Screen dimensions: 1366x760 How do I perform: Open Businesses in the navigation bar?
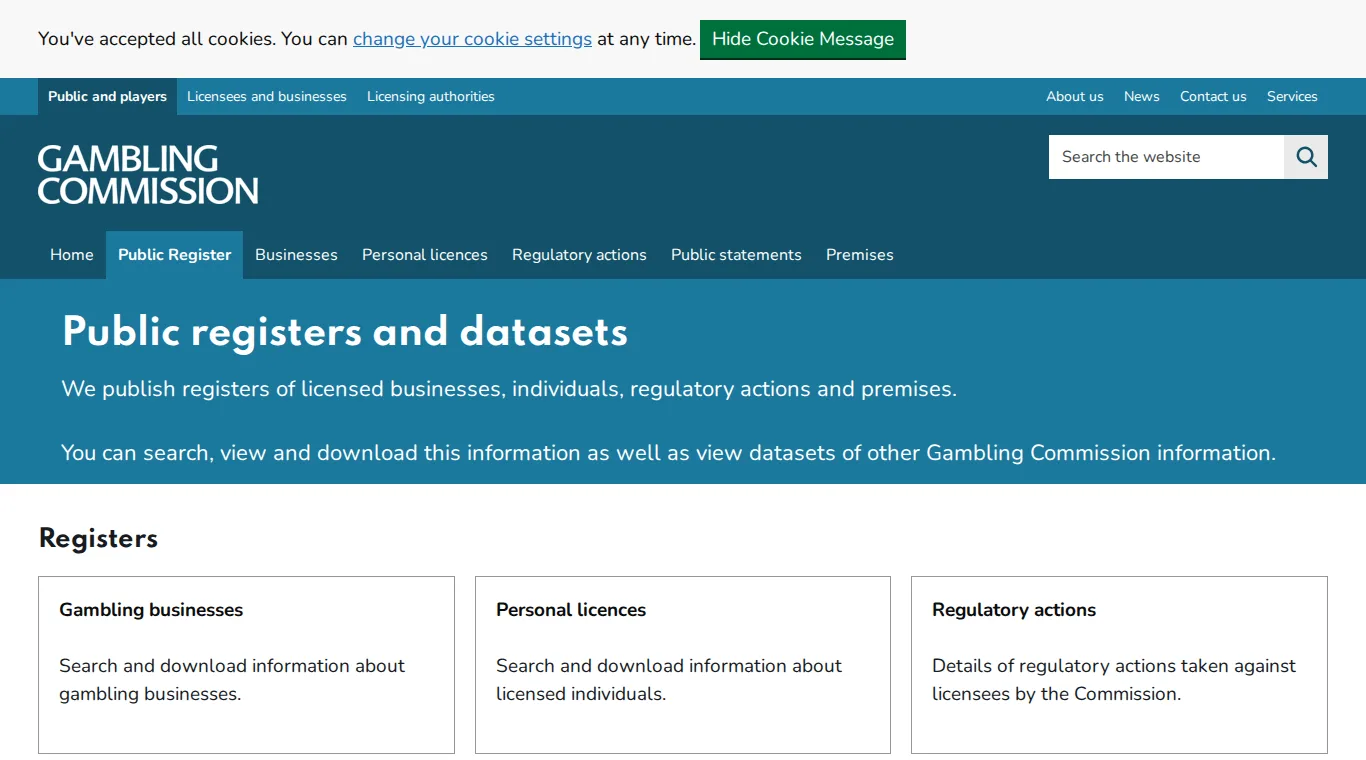click(x=296, y=255)
